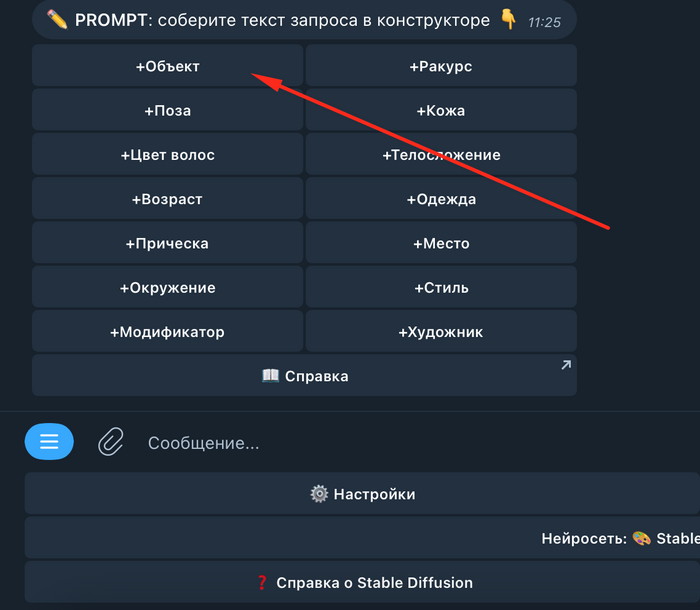700x610 pixels.
Task: Click the +Телосложение button
Action: (441, 155)
